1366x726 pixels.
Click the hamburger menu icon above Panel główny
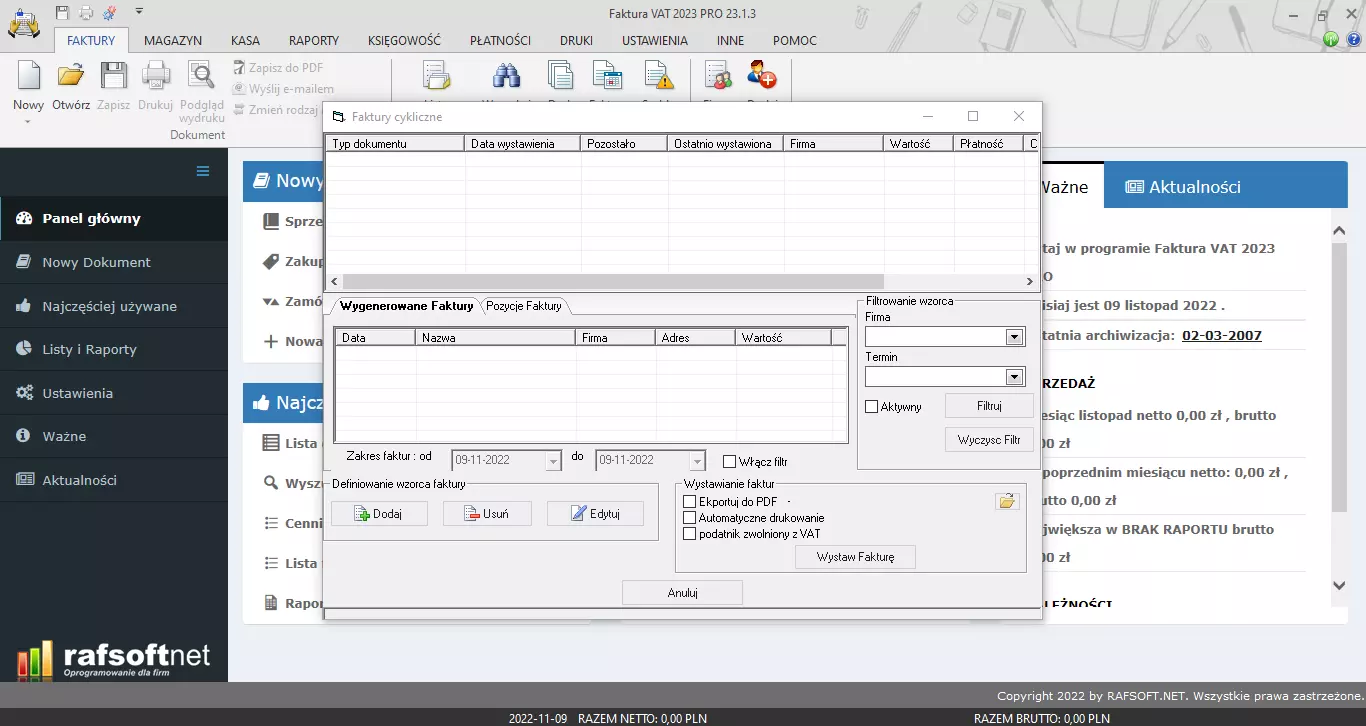click(202, 172)
